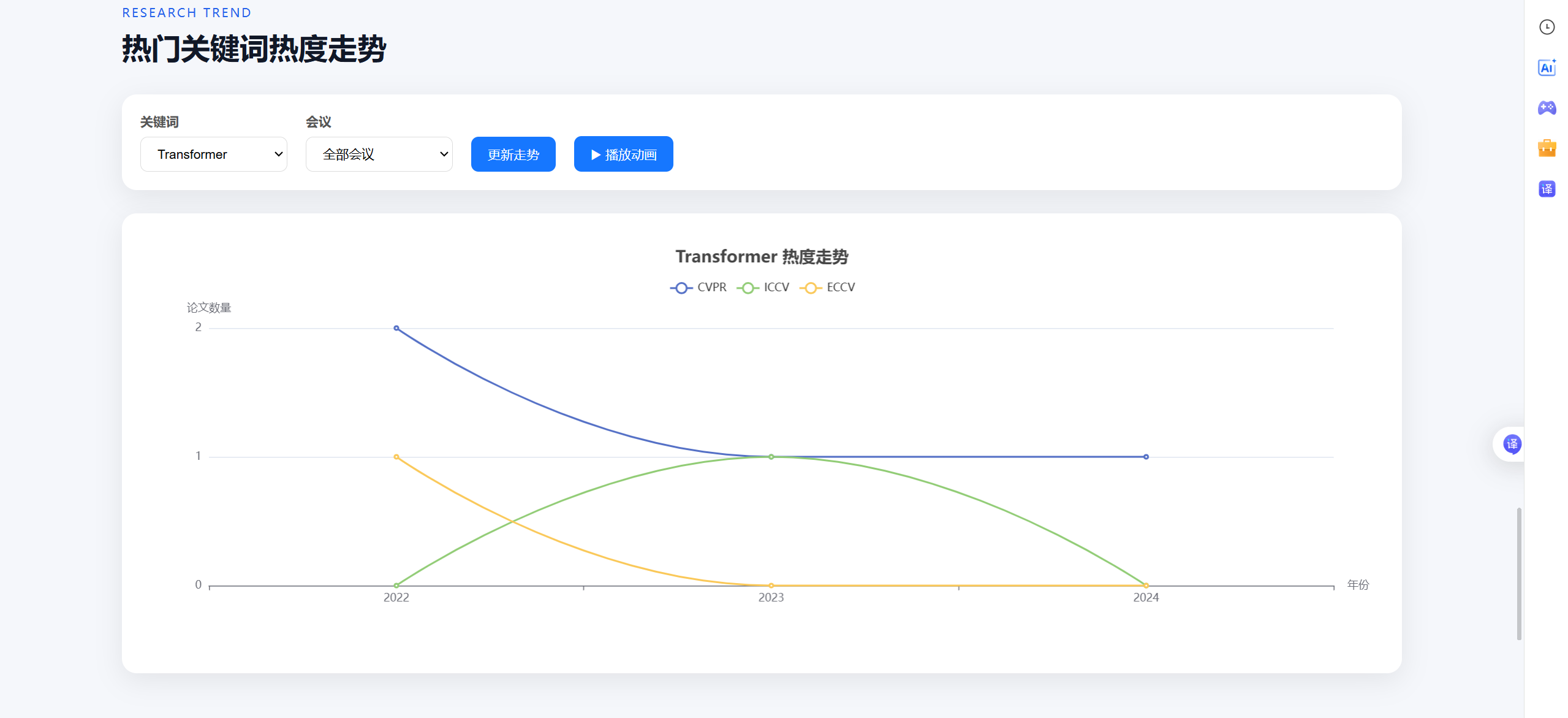This screenshot has height=718, width=1568.
Task: Toggle ECCV series in chart legend
Action: pyautogui.click(x=827, y=288)
